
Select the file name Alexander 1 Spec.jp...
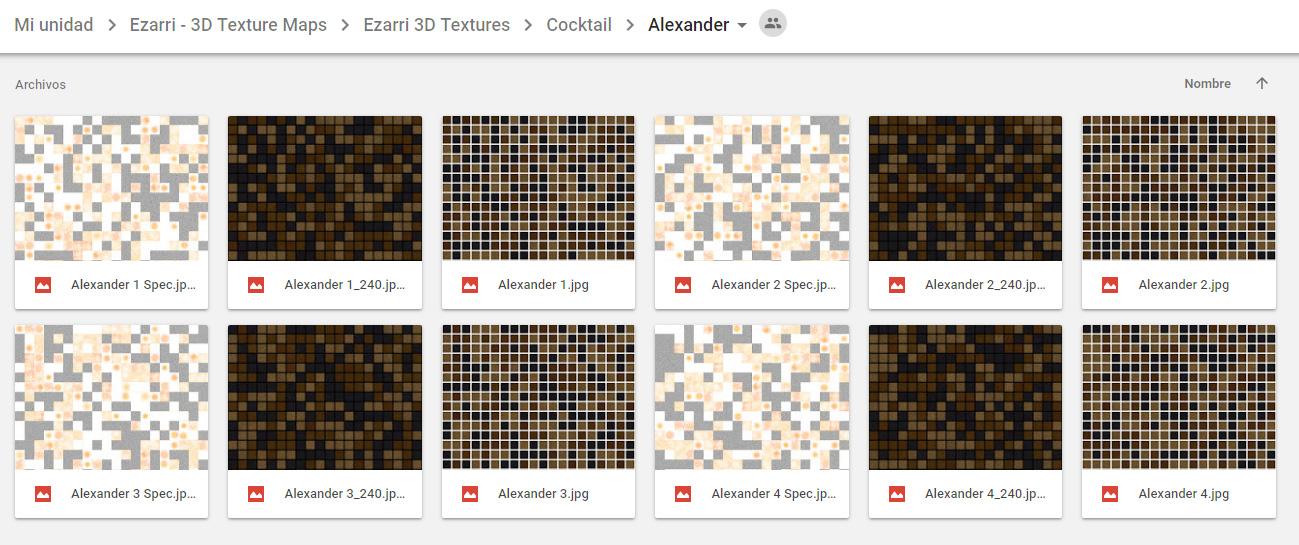133,285
